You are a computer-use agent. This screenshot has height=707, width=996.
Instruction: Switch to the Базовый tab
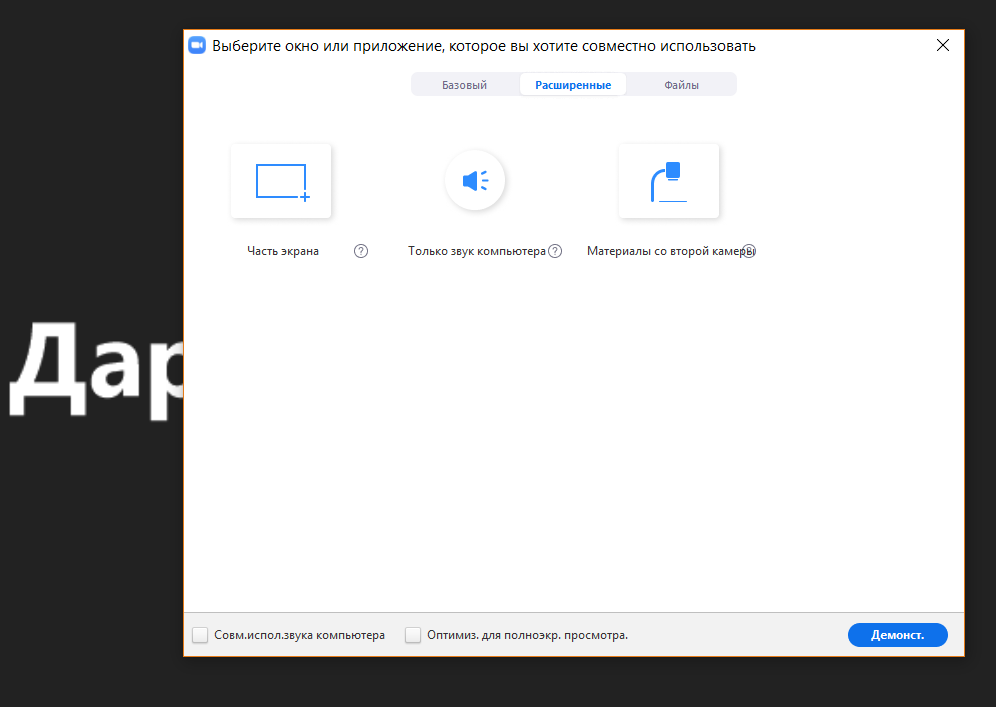tap(465, 84)
